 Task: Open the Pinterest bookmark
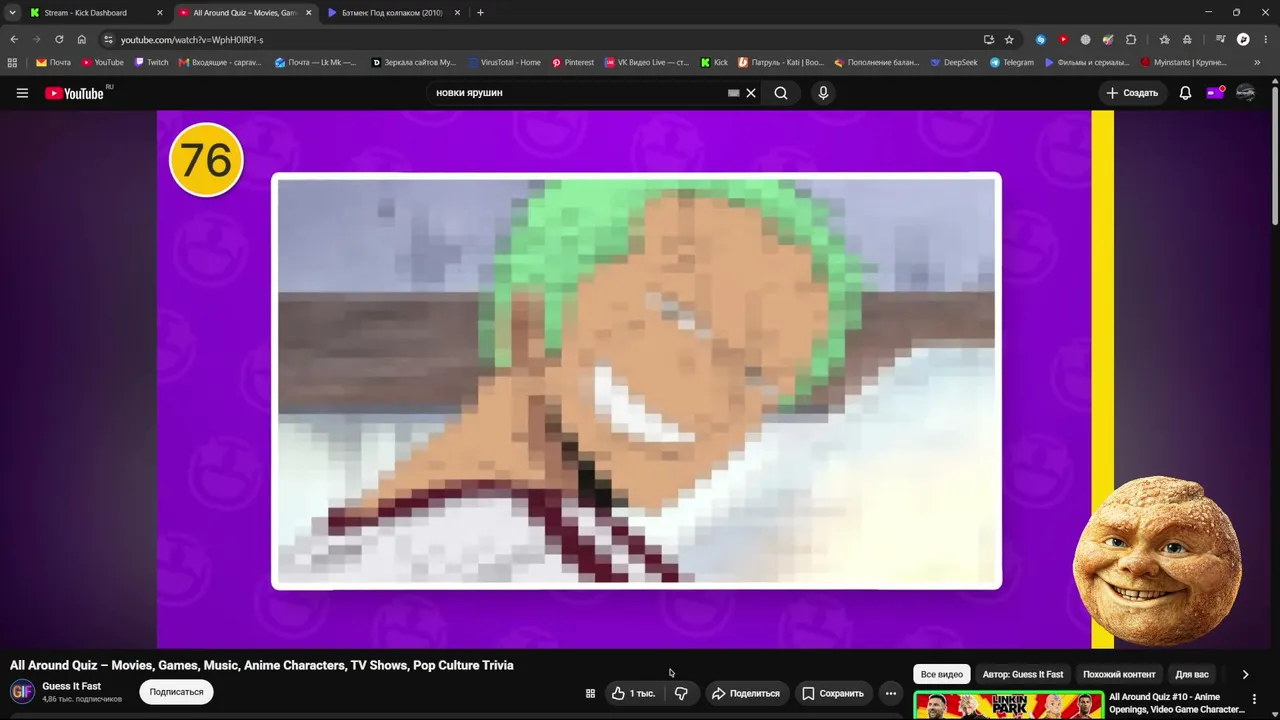point(572,62)
